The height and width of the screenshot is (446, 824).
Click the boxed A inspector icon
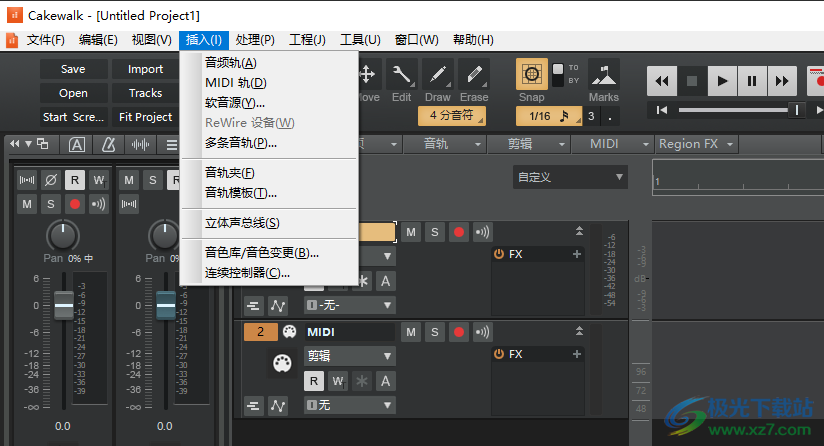click(x=77, y=144)
